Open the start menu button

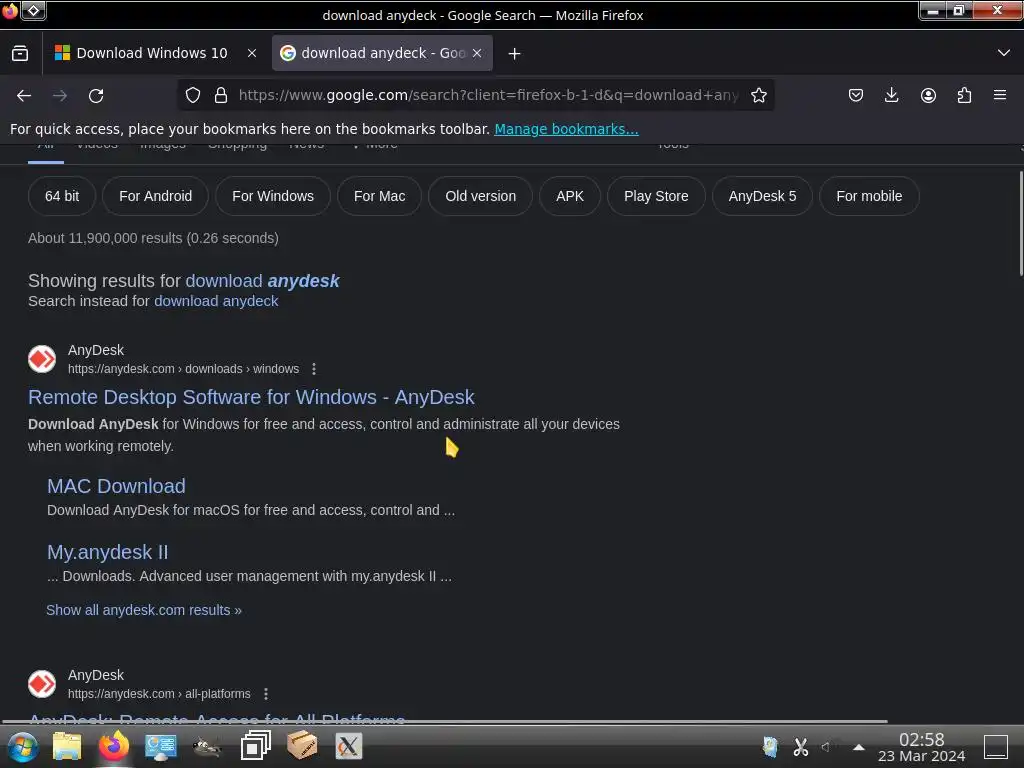[23, 746]
